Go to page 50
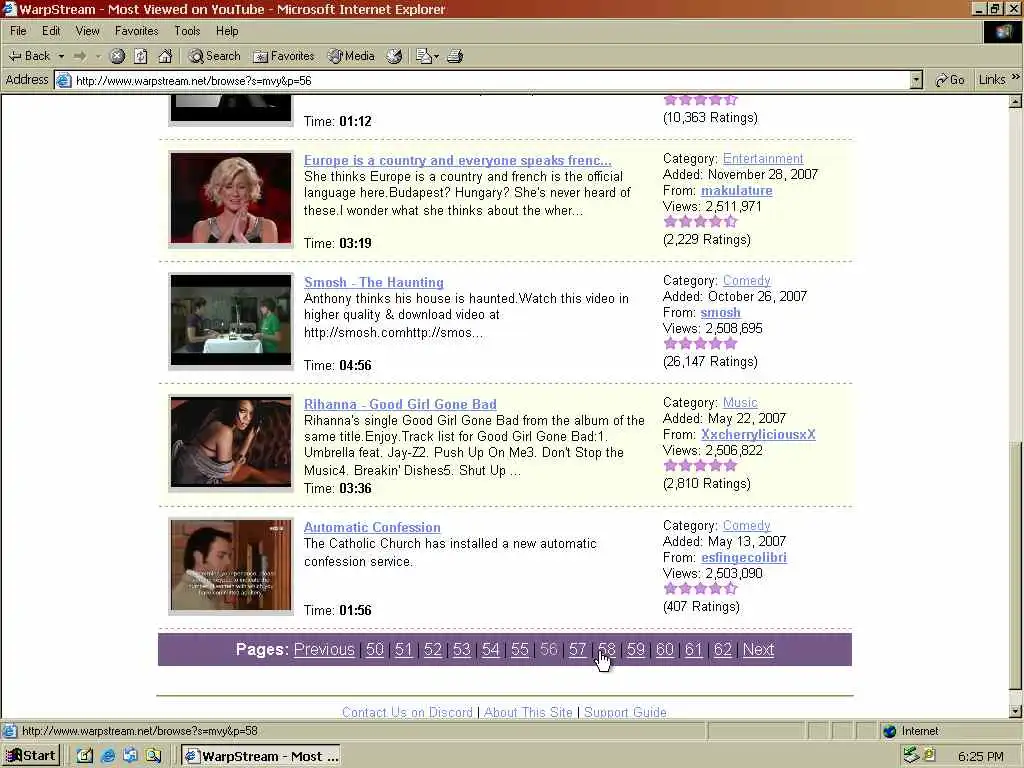The width and height of the screenshot is (1024, 768). 375,649
